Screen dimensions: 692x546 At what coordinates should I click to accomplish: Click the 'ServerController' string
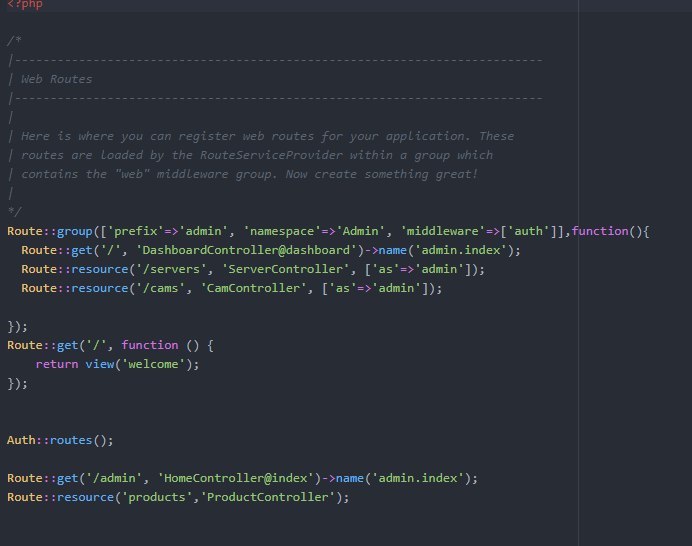pos(286,269)
